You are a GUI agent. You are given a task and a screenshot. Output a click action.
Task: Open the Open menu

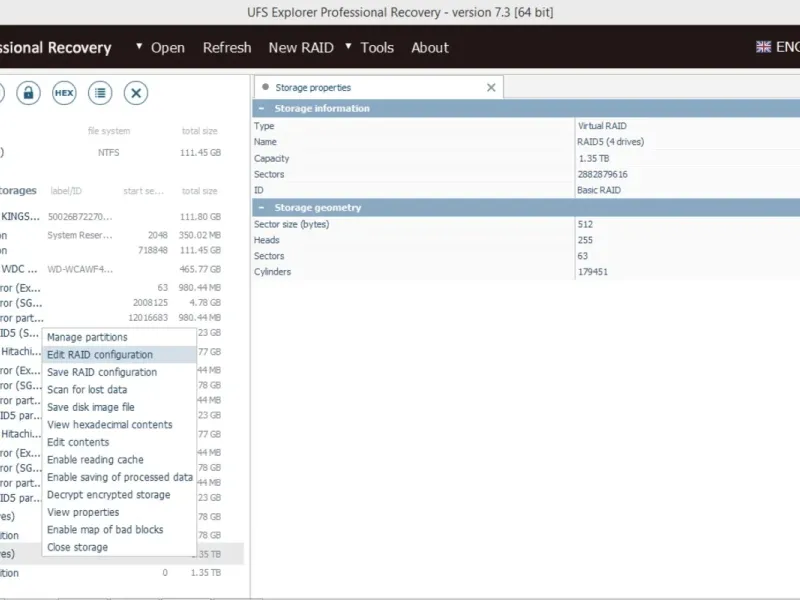point(168,47)
